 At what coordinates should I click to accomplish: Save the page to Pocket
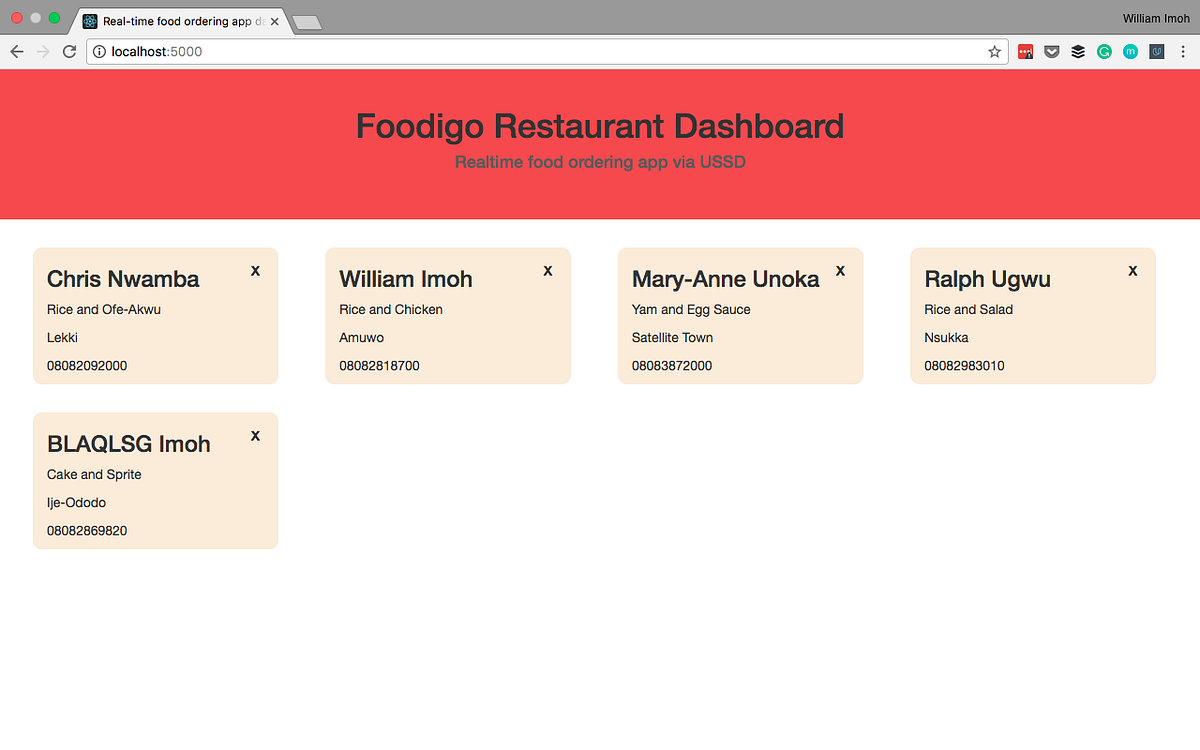[x=1052, y=51]
